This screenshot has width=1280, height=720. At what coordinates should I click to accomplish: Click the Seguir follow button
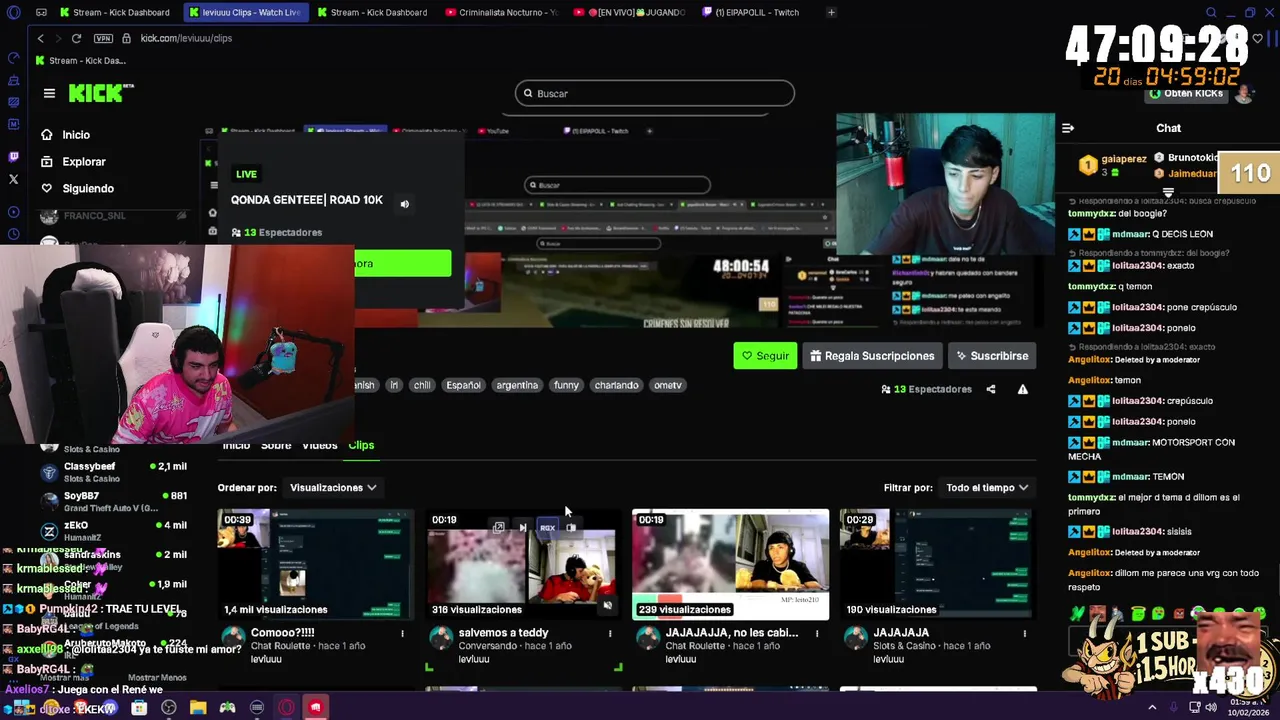click(765, 356)
